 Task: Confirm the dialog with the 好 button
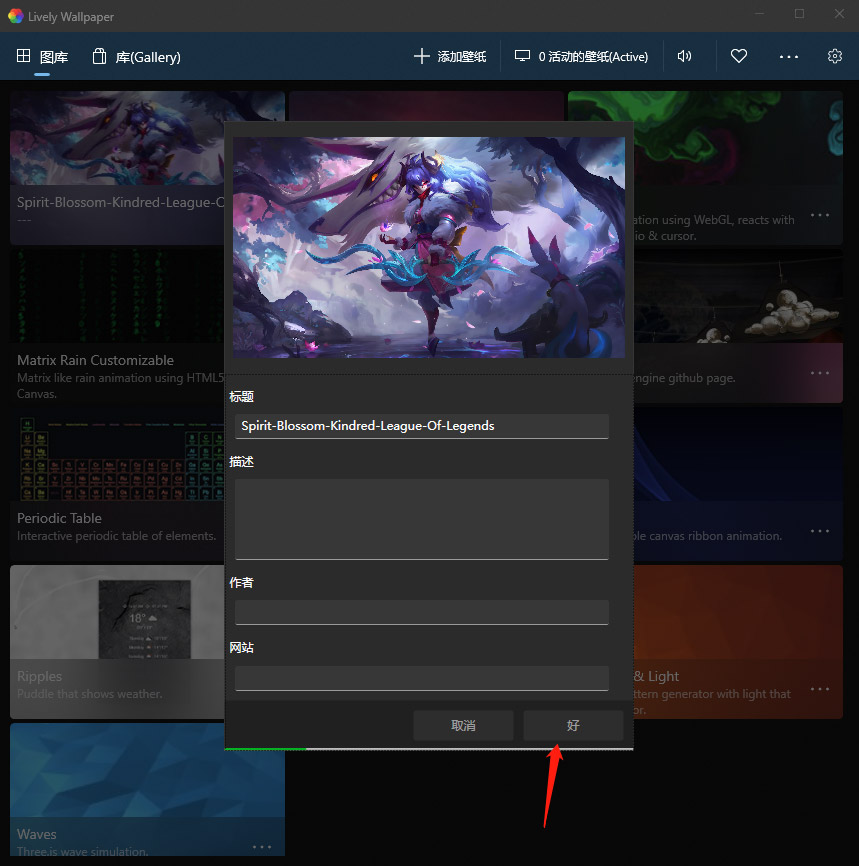click(573, 725)
